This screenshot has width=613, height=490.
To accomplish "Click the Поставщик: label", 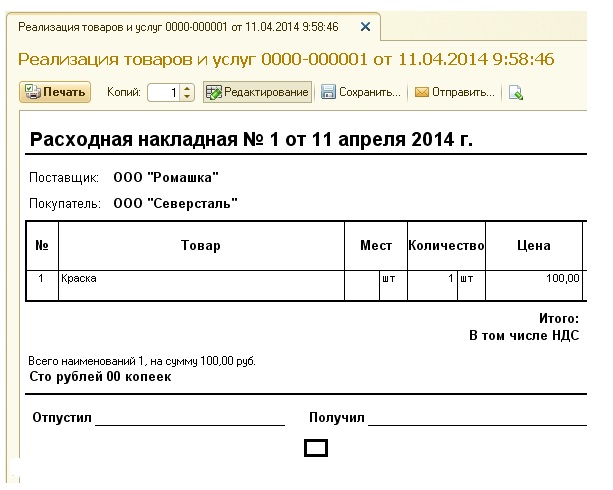I will 64,178.
